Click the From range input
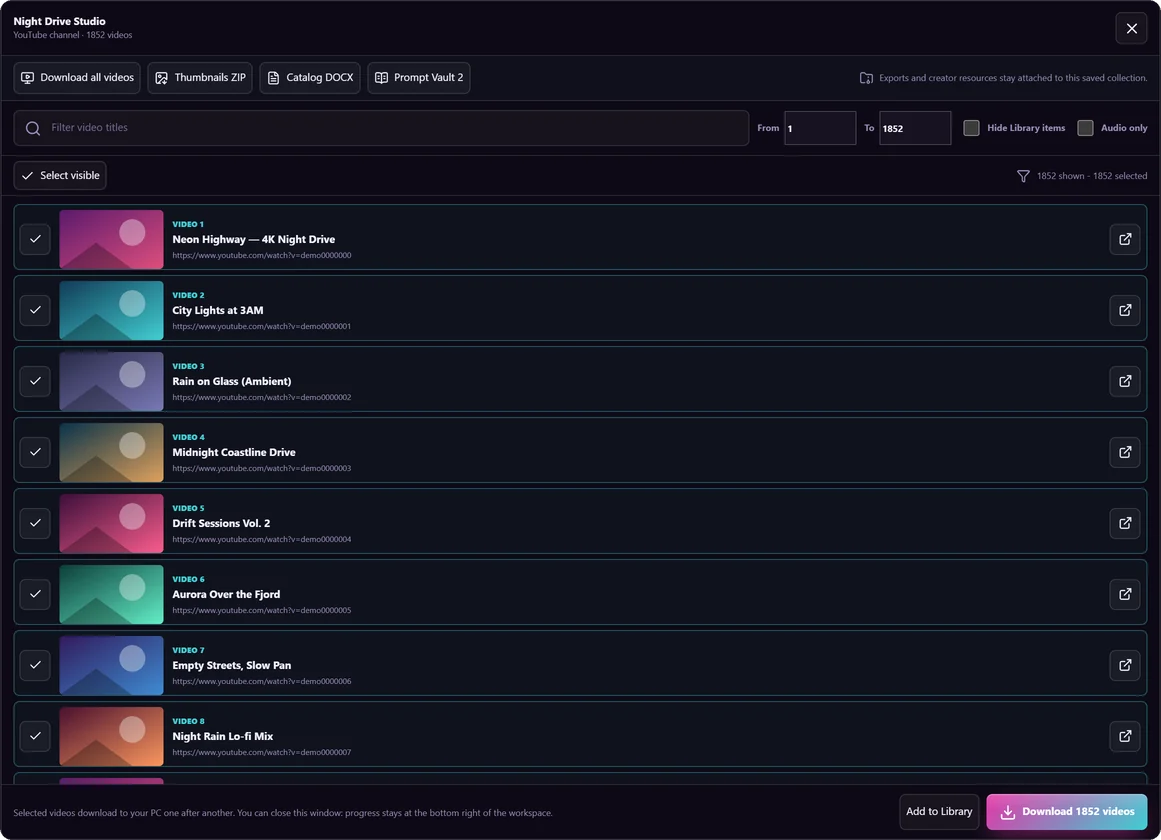Viewport: 1161px width, 840px height. click(820, 128)
